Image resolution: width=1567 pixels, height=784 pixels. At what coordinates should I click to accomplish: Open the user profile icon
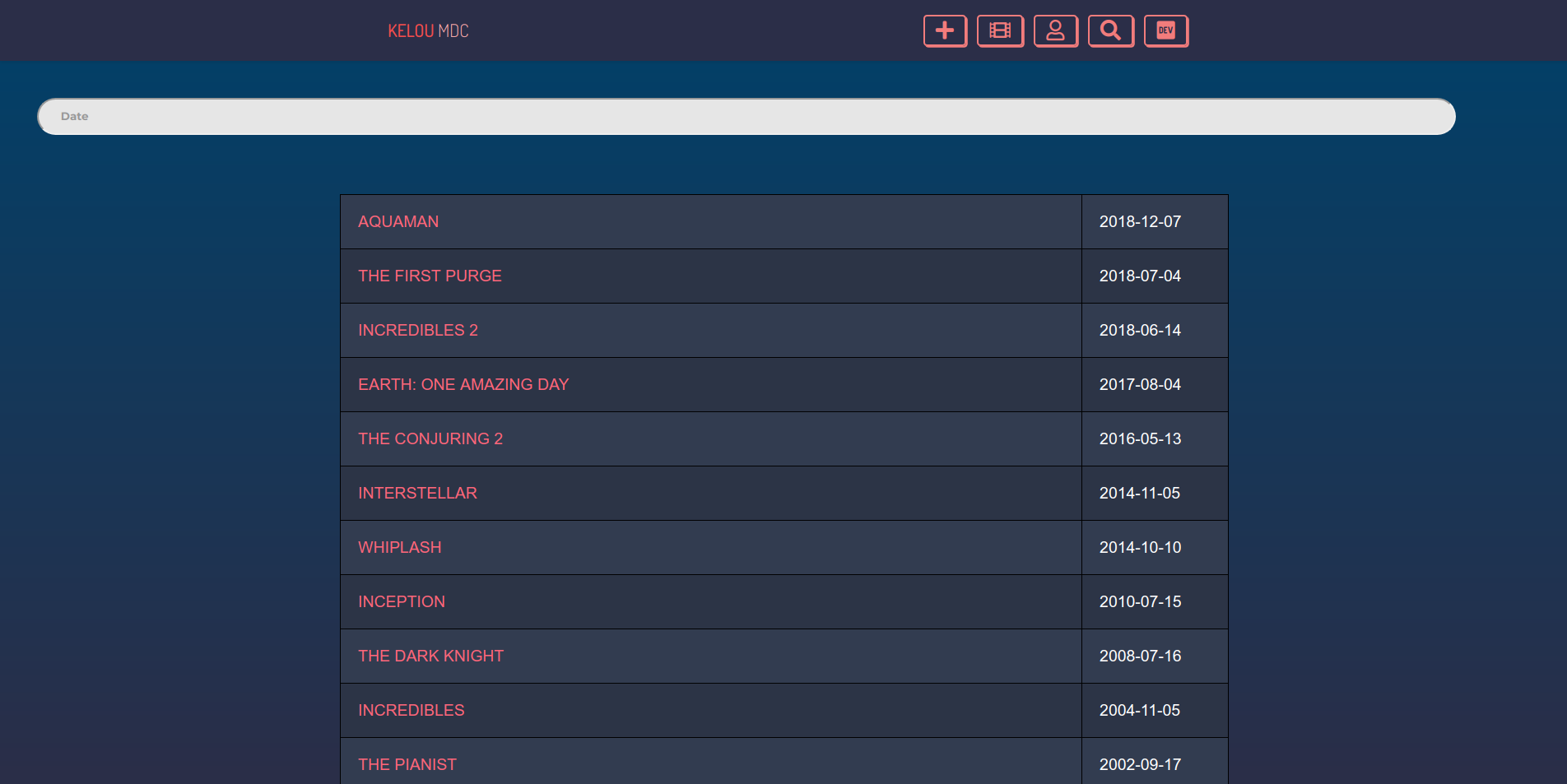[x=1055, y=31]
